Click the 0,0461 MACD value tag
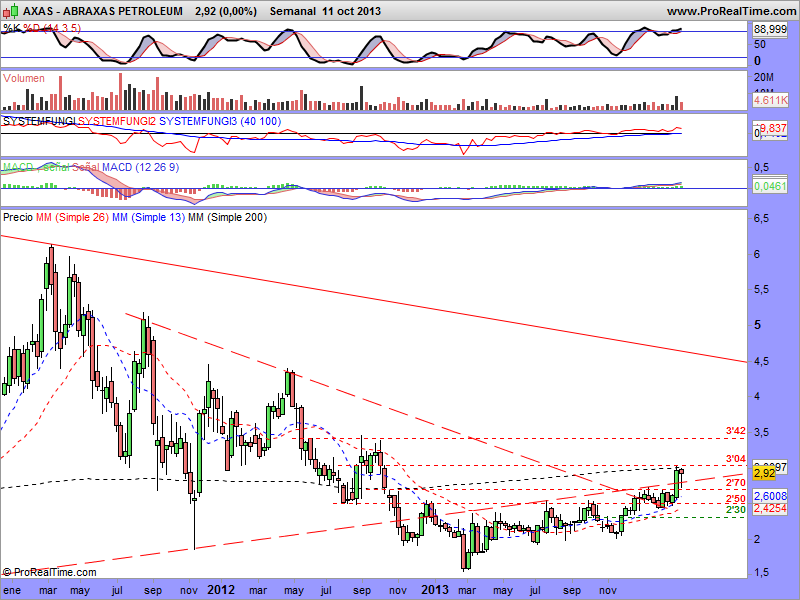800x600 pixels. coord(770,186)
